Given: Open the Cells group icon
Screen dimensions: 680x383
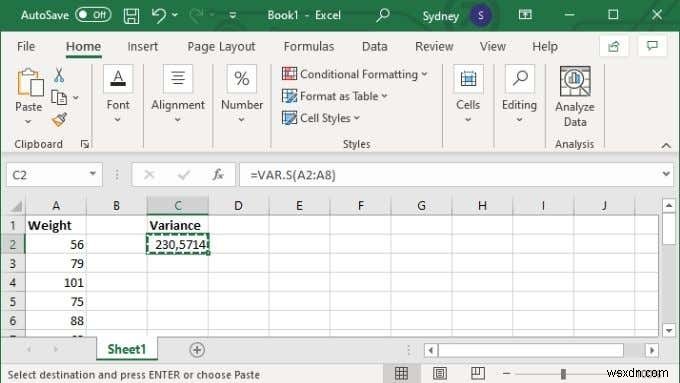Looking at the screenshot, I should [x=468, y=79].
